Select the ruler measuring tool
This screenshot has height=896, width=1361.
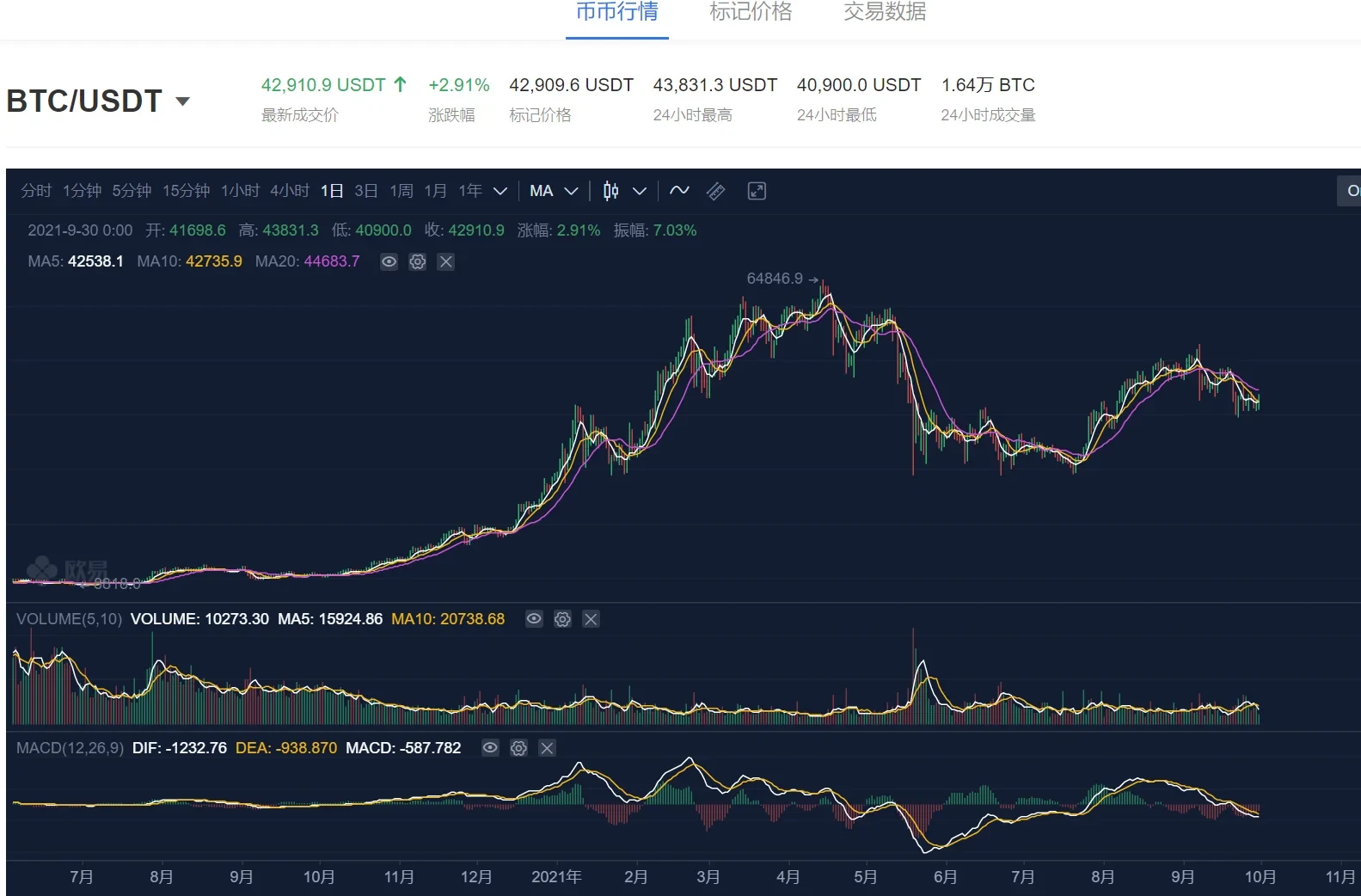pos(716,191)
